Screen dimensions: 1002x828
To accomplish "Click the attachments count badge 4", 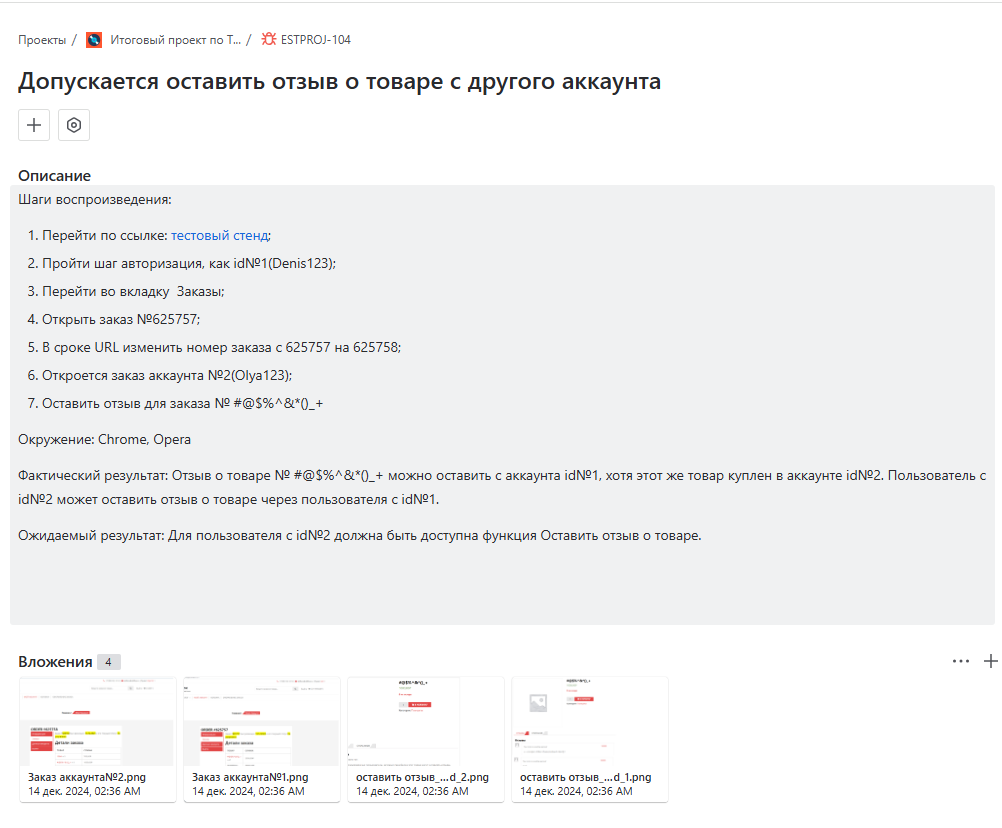I will click(110, 662).
